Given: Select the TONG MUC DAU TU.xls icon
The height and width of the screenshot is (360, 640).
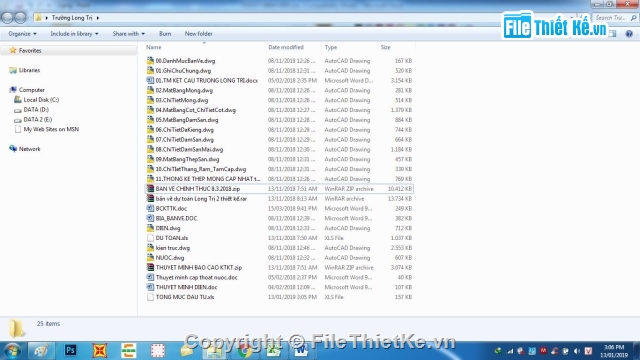Looking at the screenshot, I should [150, 297].
